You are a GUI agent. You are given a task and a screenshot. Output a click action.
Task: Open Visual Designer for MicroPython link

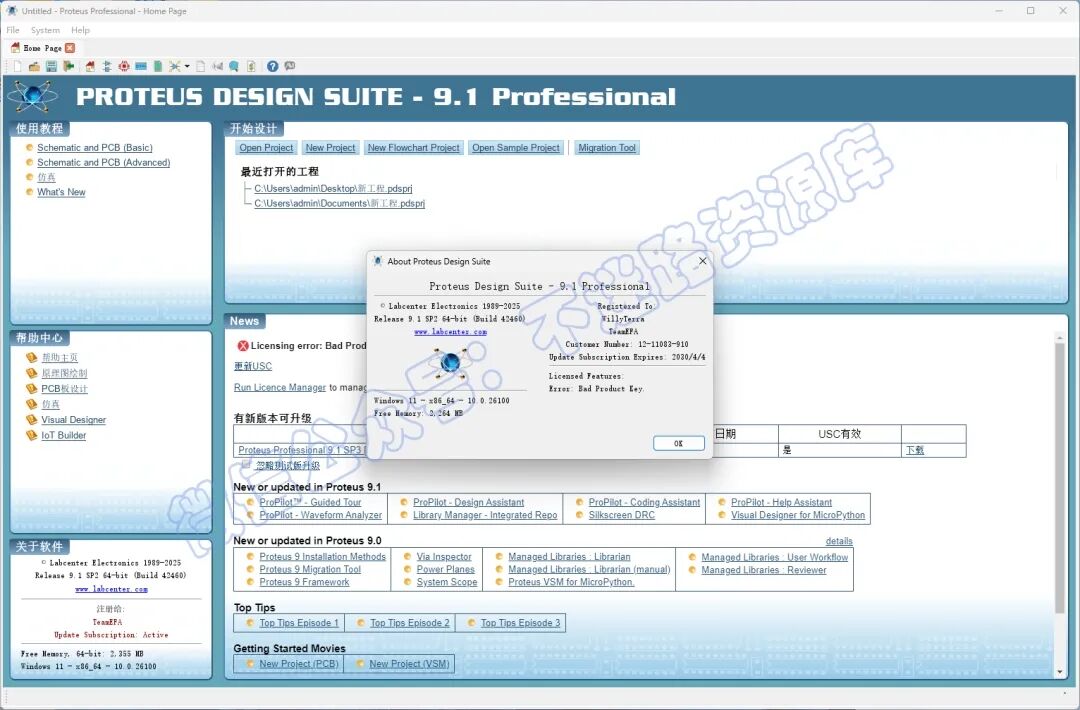pyautogui.click(x=798, y=515)
